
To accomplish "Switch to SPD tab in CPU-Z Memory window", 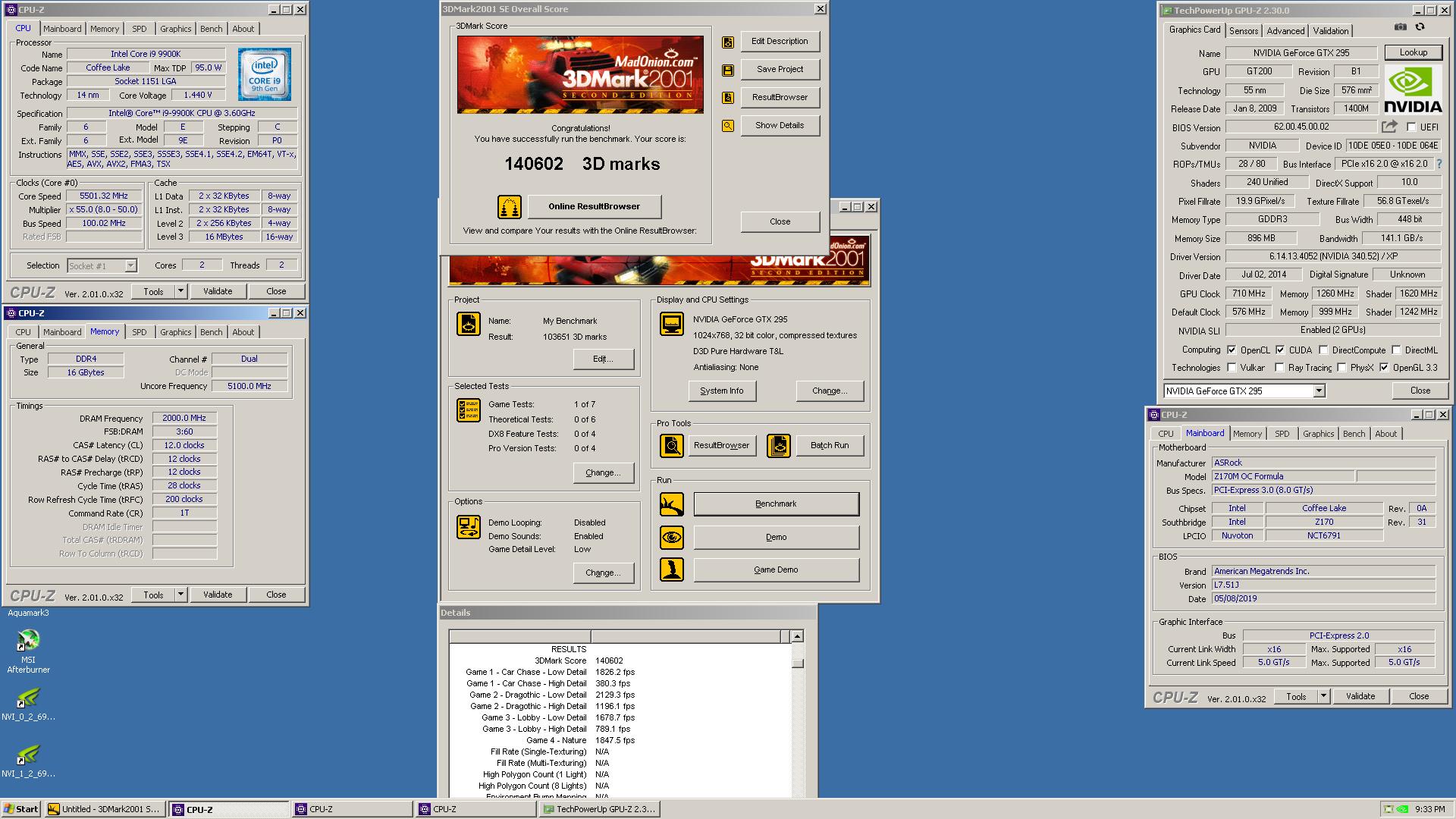I will coord(140,332).
